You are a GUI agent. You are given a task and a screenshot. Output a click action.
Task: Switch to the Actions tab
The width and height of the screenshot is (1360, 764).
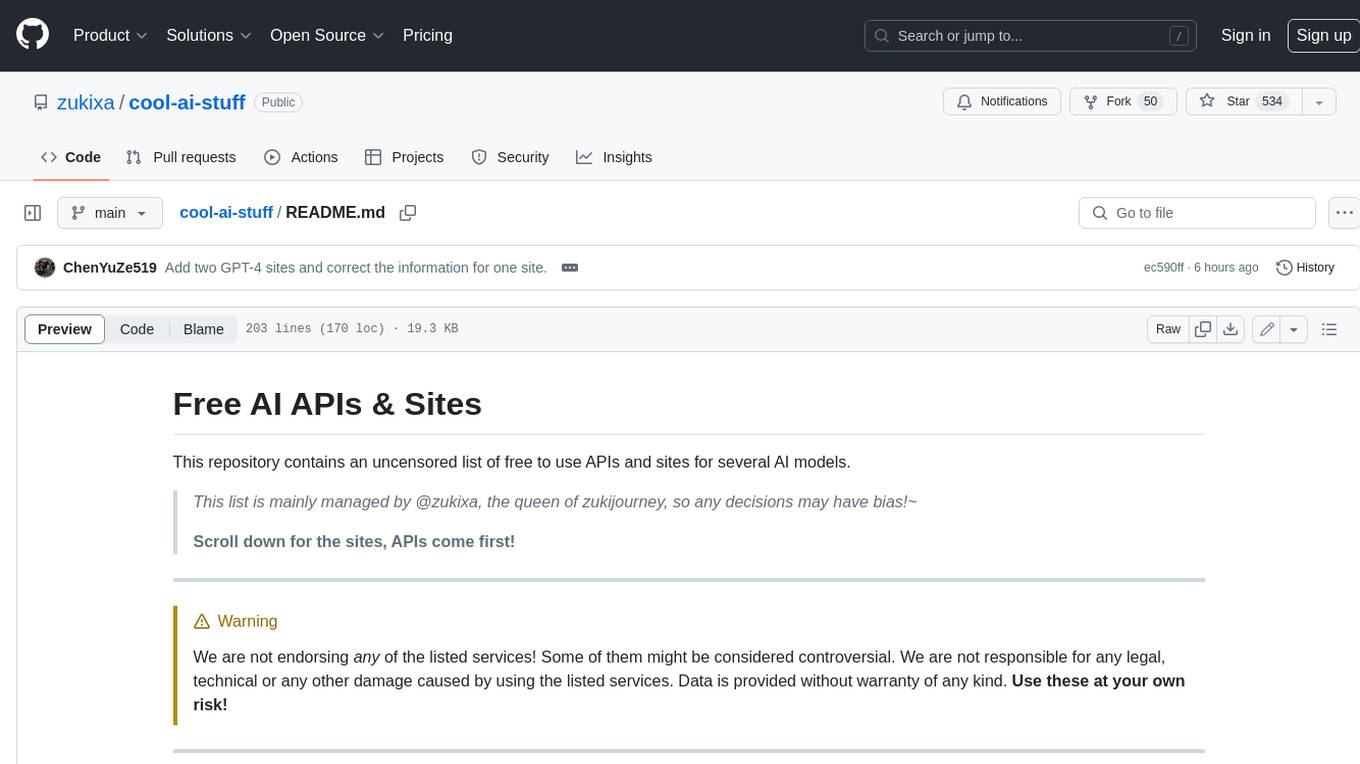pyautogui.click(x=301, y=157)
